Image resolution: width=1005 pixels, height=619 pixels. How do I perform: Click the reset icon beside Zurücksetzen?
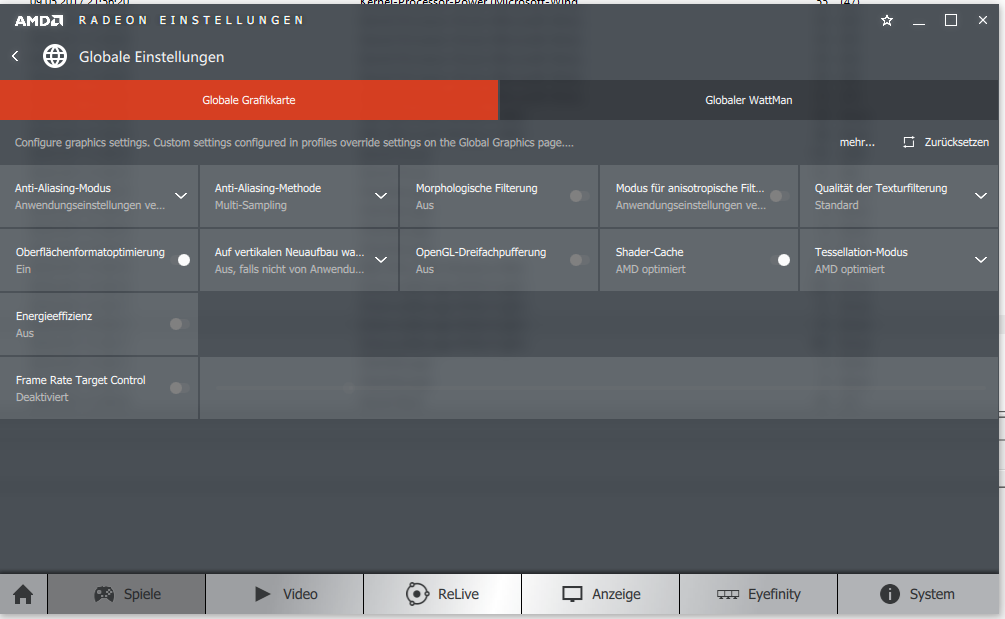[909, 142]
